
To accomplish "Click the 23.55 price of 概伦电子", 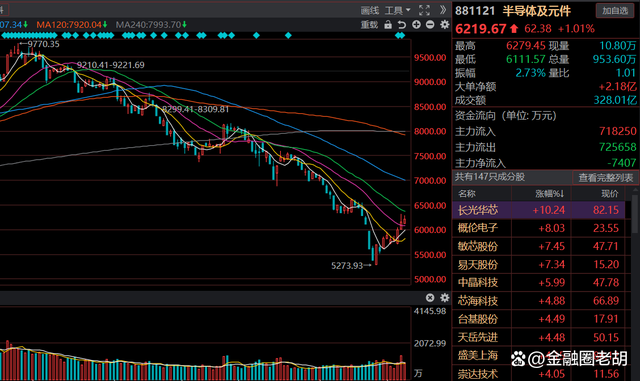I will click(x=606, y=228).
